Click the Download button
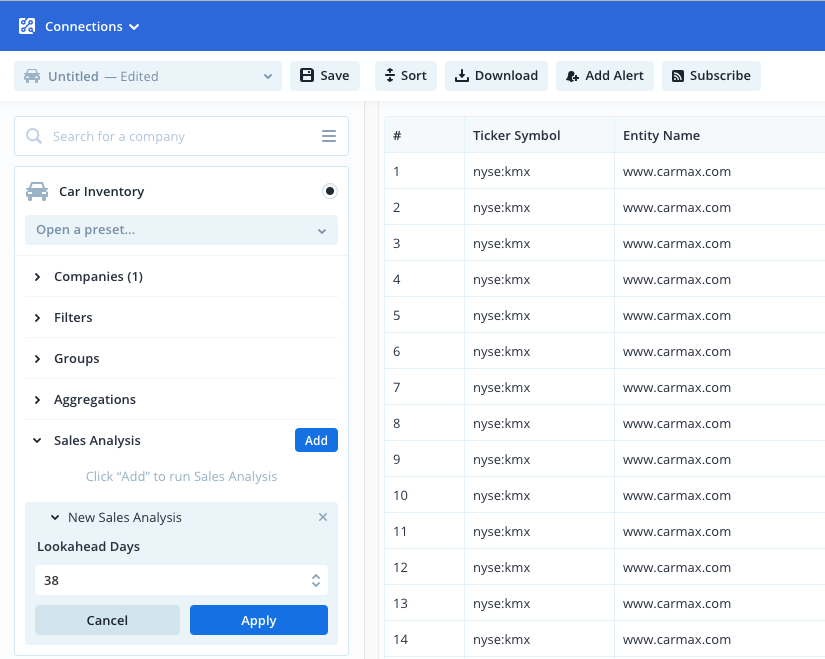This screenshot has width=825, height=659. pos(496,76)
